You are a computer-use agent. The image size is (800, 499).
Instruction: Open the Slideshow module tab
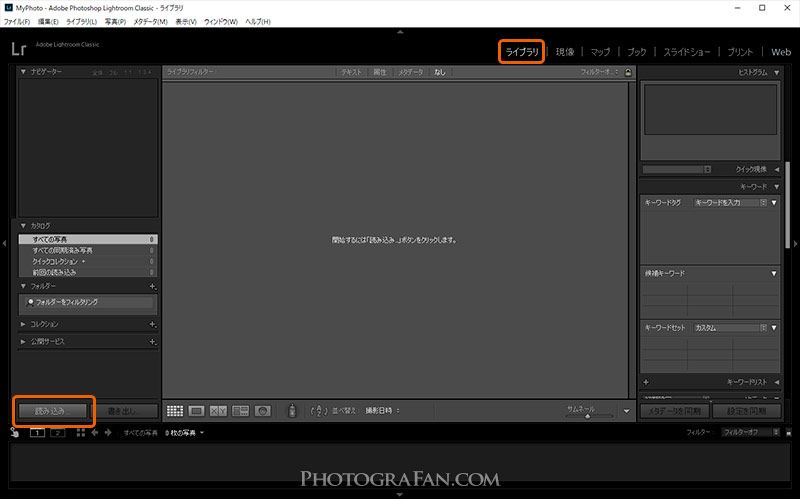pos(687,52)
